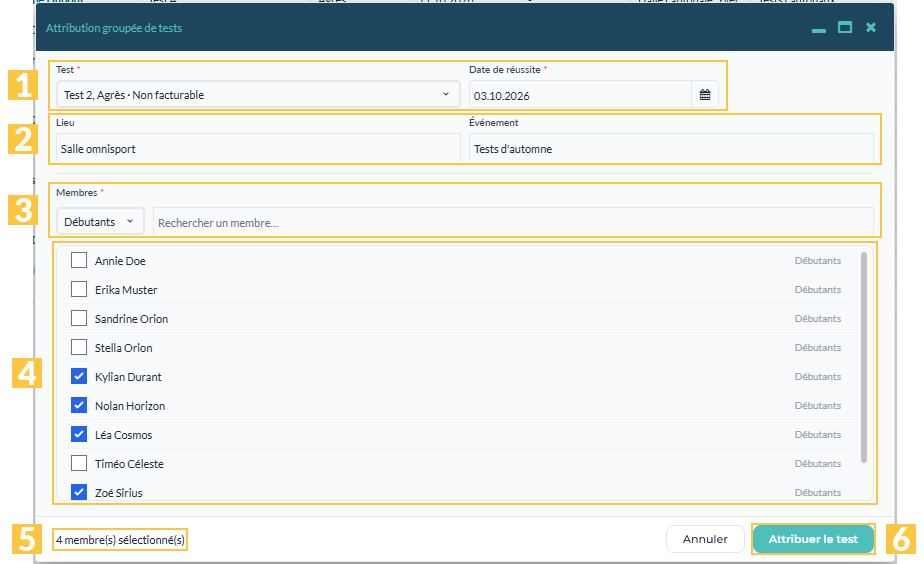Select Erika Muster's checkbox

click(x=79, y=289)
